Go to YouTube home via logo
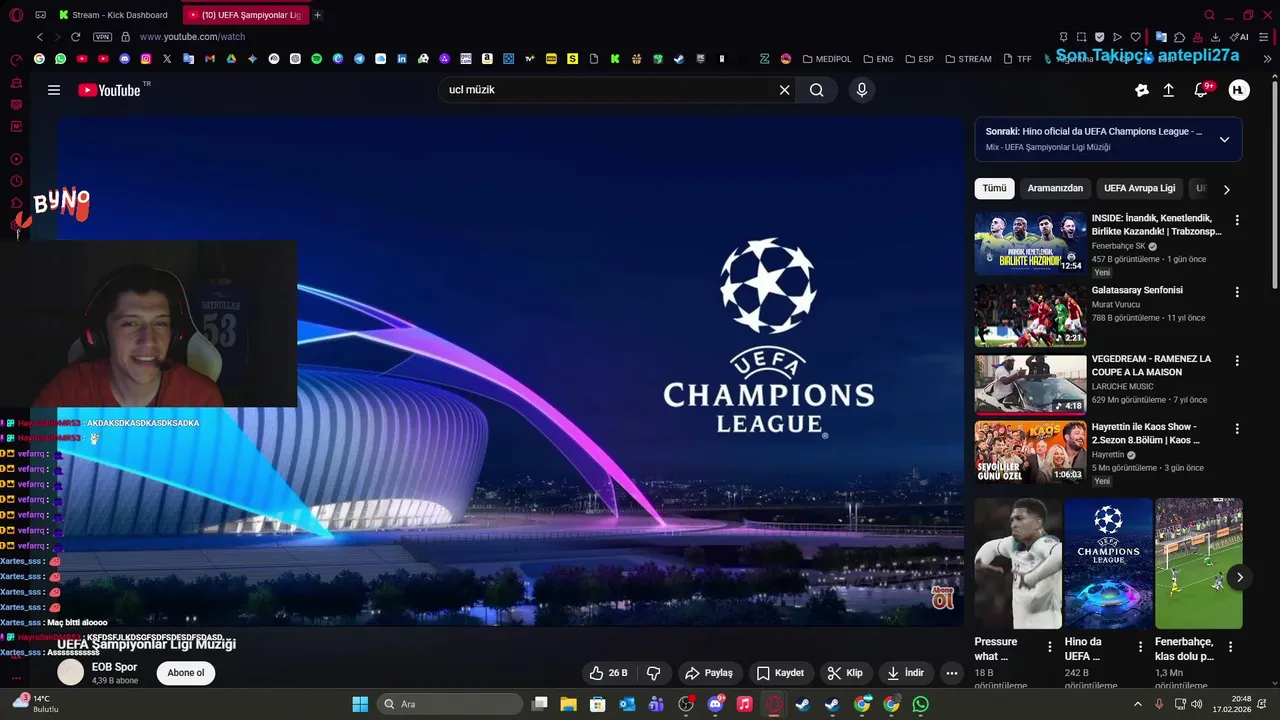This screenshot has width=1280, height=720. tap(109, 90)
